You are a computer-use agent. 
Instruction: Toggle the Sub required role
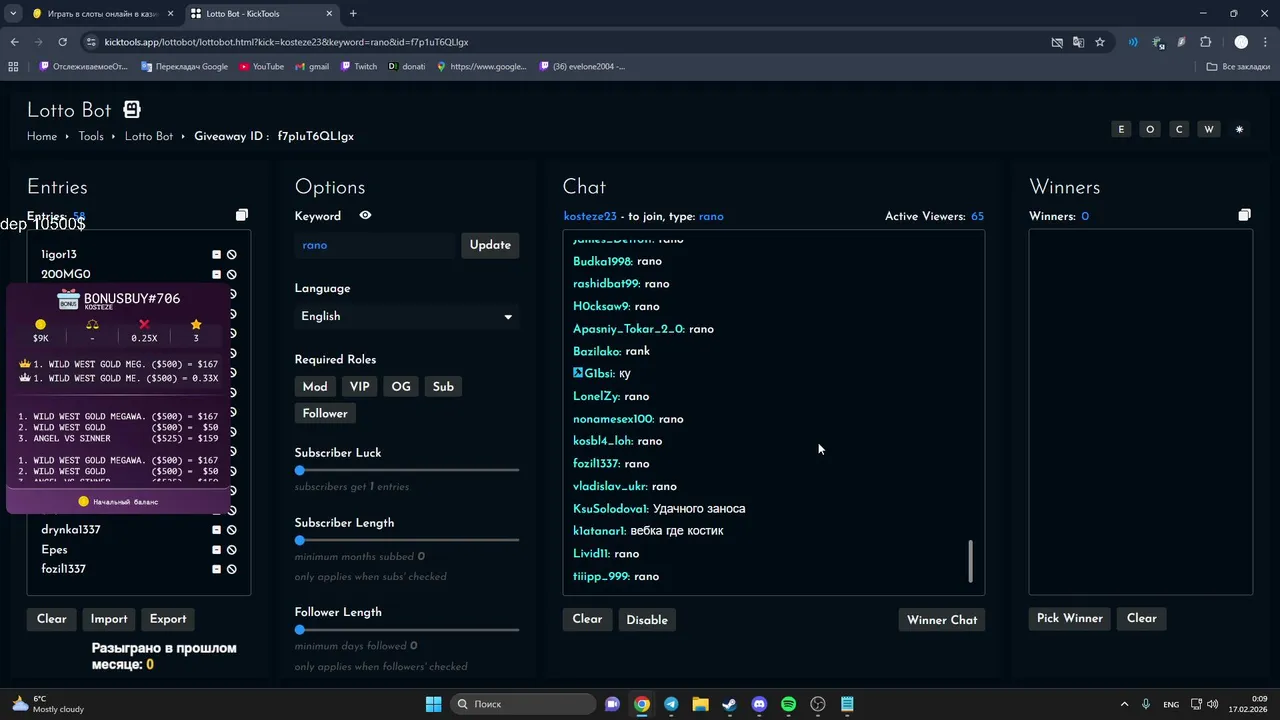tap(443, 387)
